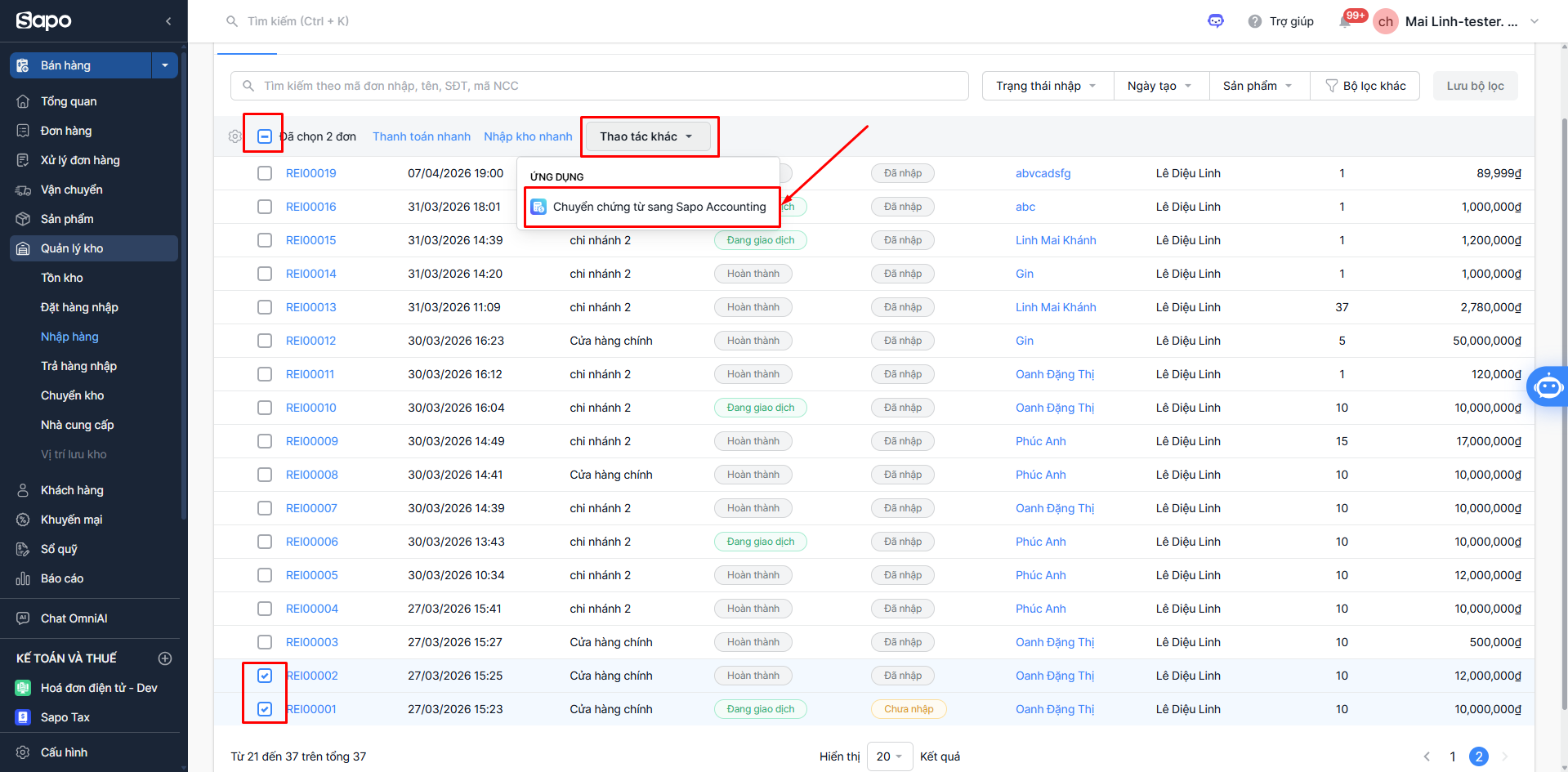Collapse the sidebar with the arrow icon
This screenshot has height=772, width=1568.
pos(168,21)
